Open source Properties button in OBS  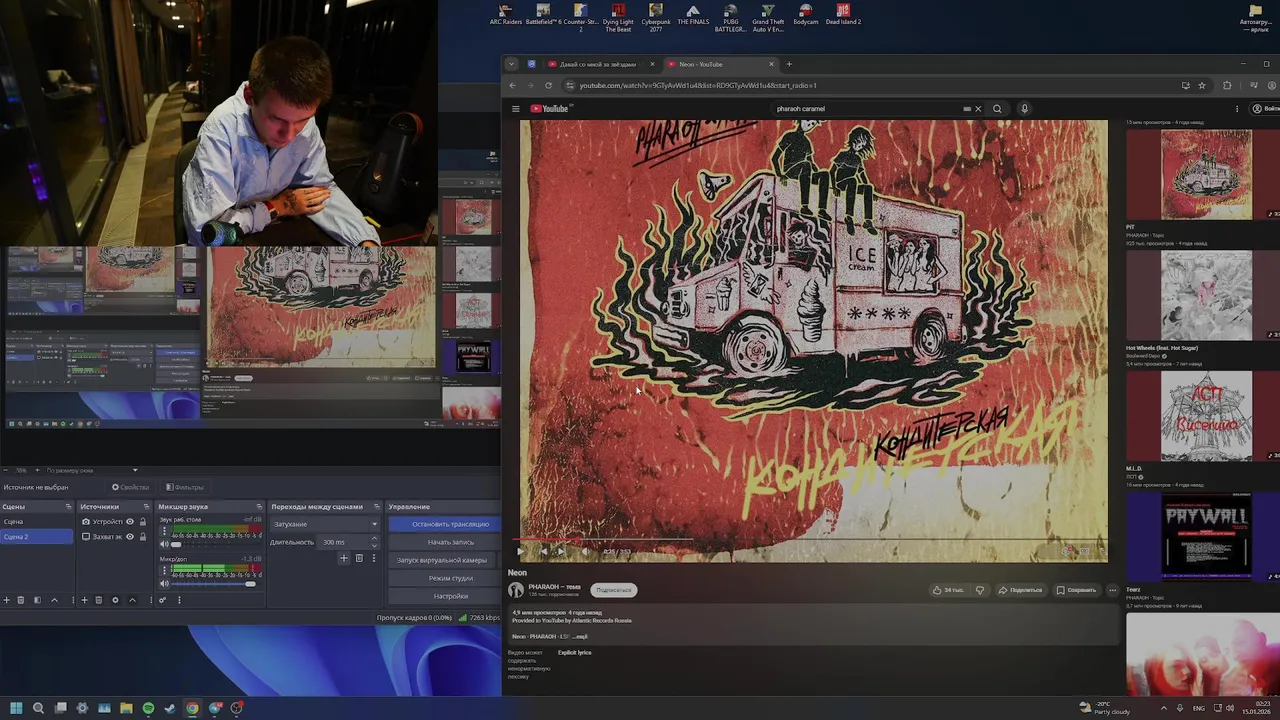tap(130, 487)
